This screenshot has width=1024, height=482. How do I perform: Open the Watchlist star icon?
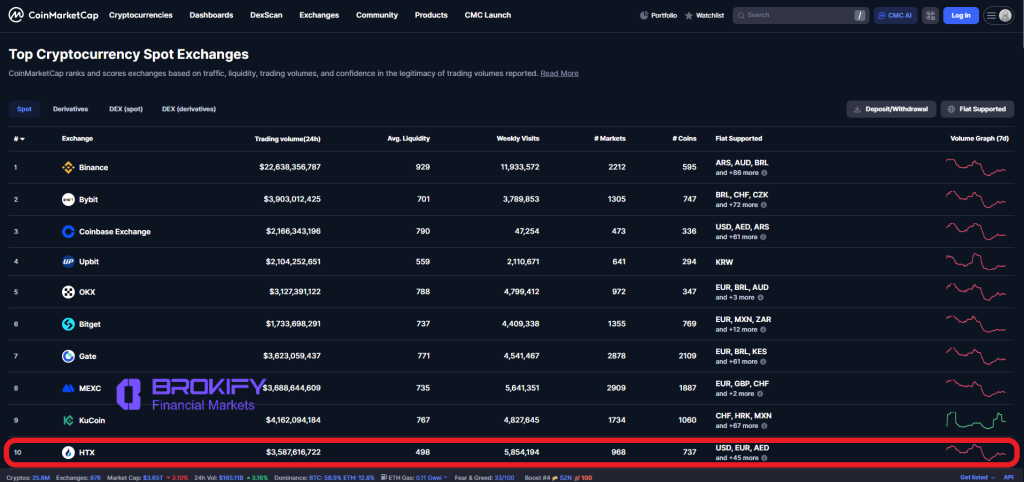click(x=689, y=16)
